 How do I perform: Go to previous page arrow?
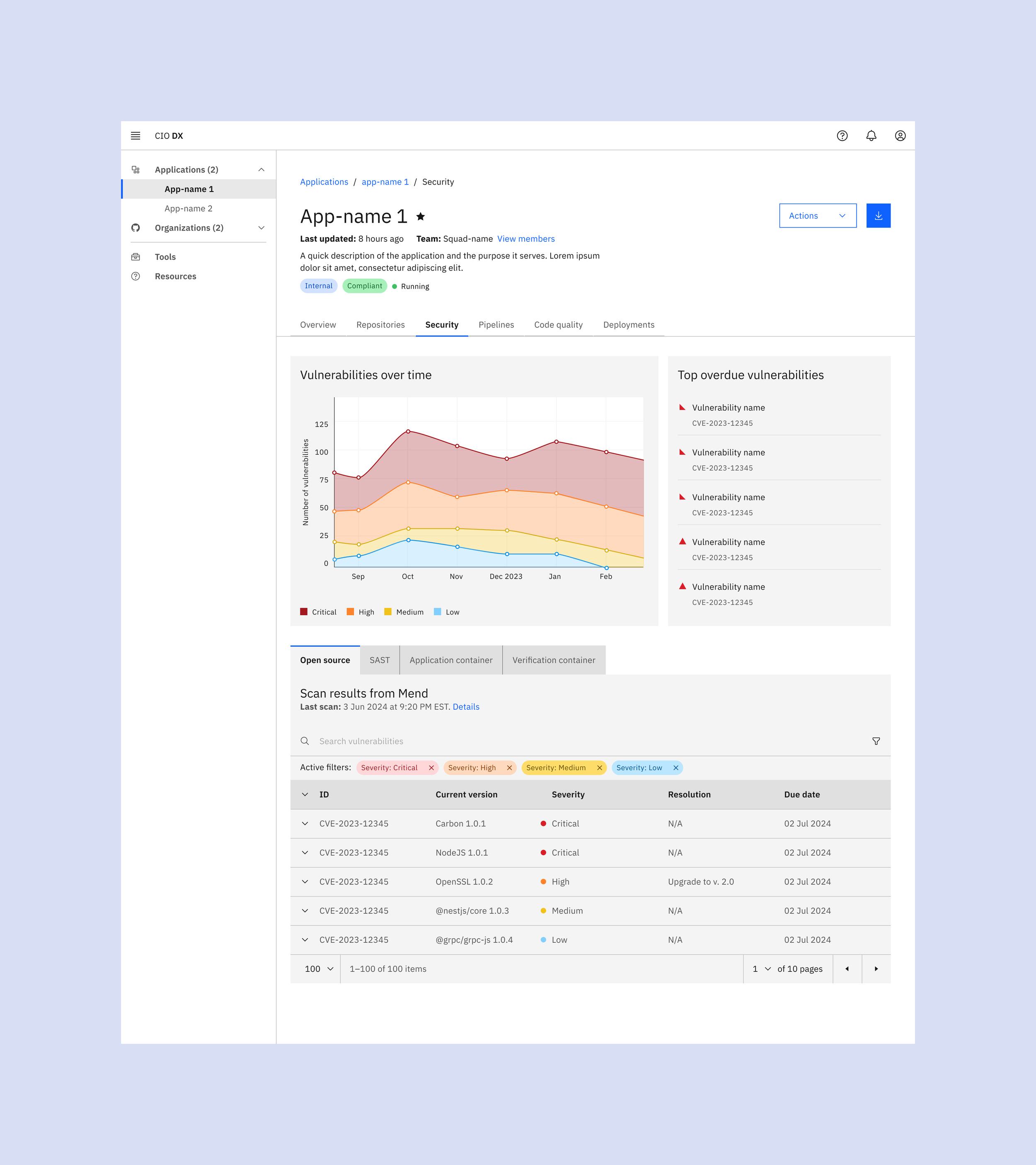[x=847, y=969]
